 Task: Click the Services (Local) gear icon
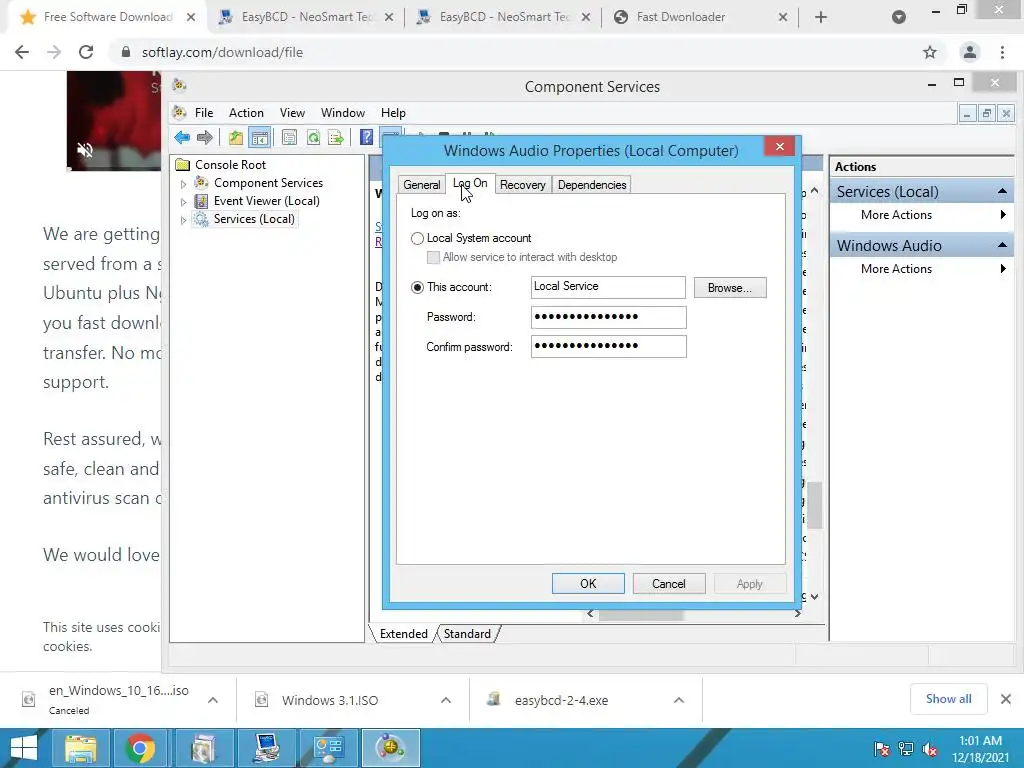(x=202, y=219)
